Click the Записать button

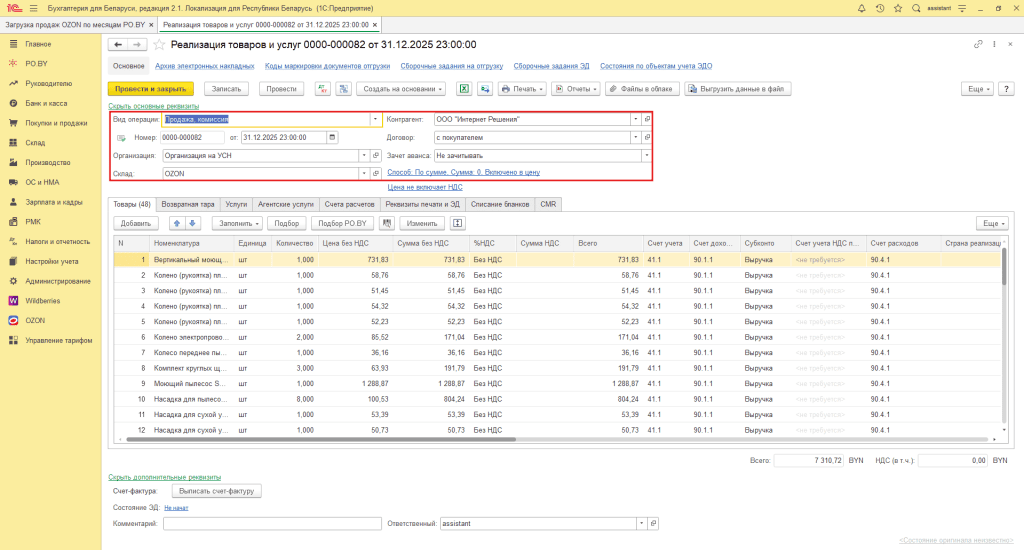pos(226,89)
